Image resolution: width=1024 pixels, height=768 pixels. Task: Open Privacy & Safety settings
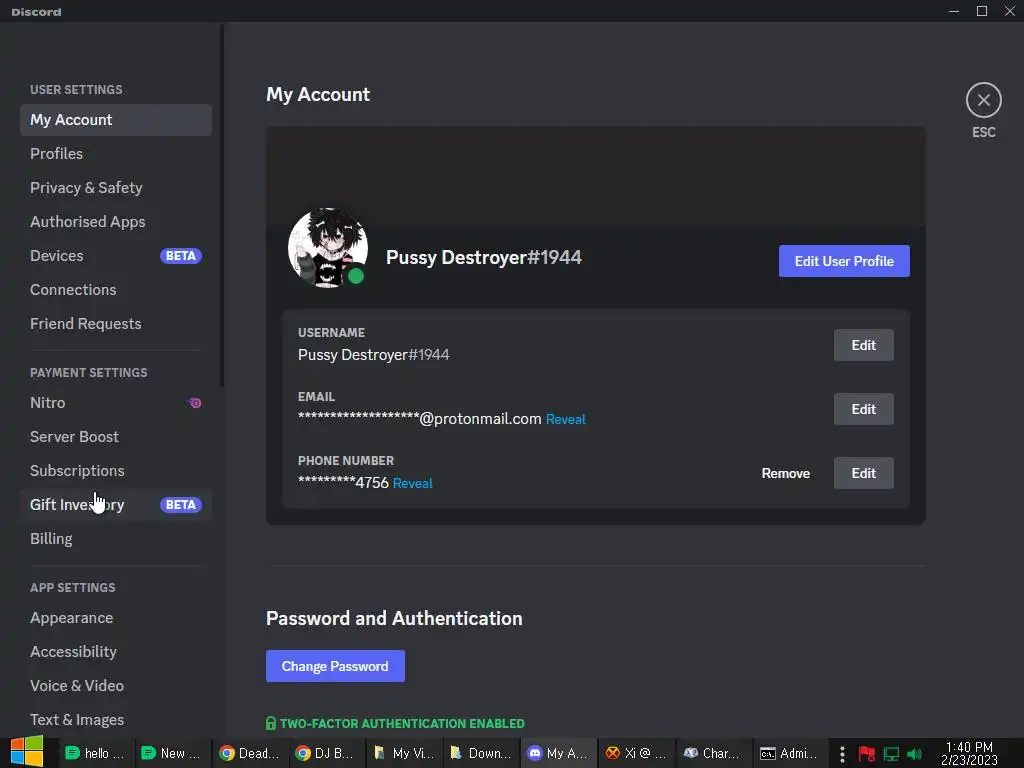point(116,187)
